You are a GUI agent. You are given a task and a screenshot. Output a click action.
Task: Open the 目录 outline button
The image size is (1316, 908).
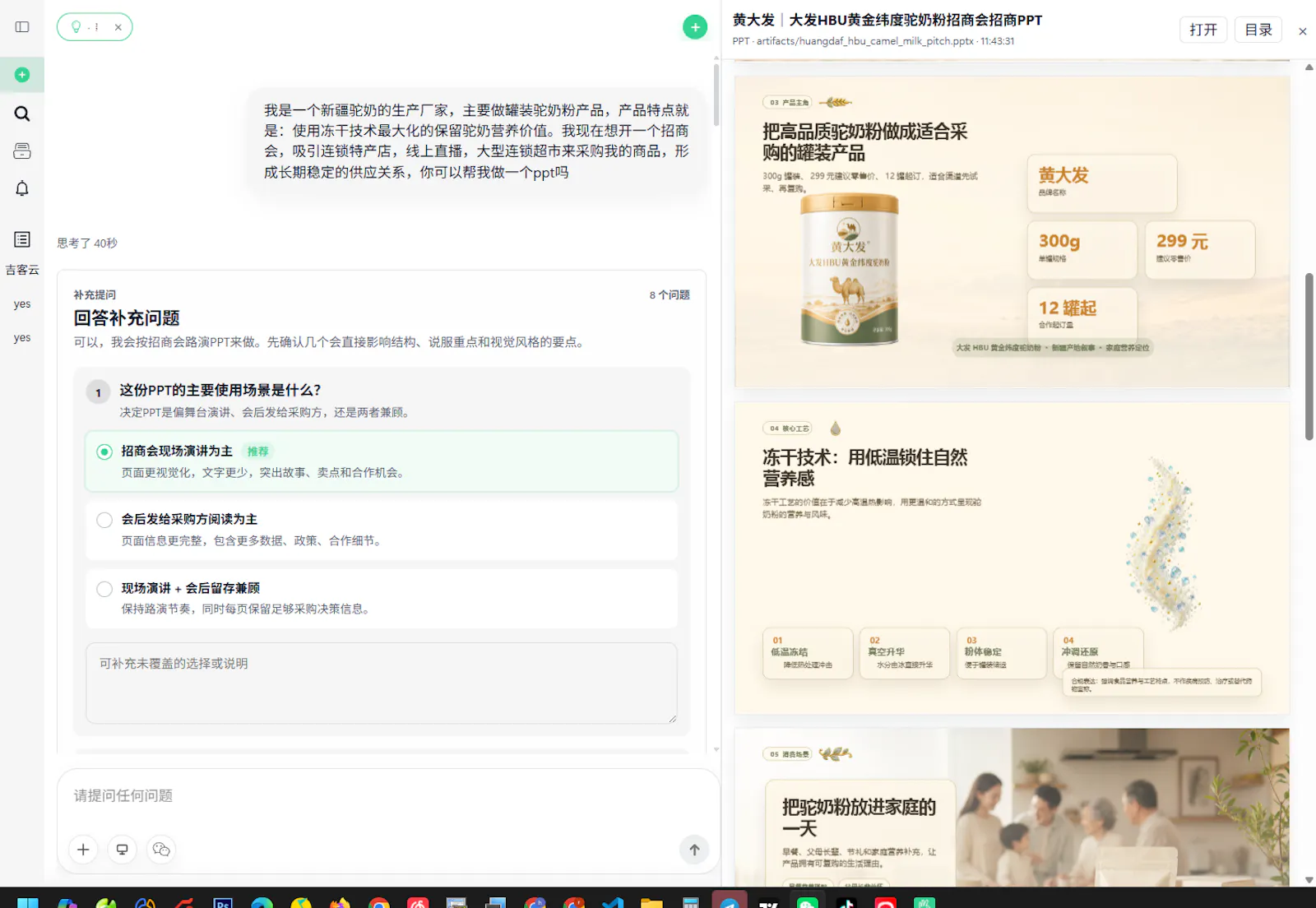pyautogui.click(x=1258, y=30)
